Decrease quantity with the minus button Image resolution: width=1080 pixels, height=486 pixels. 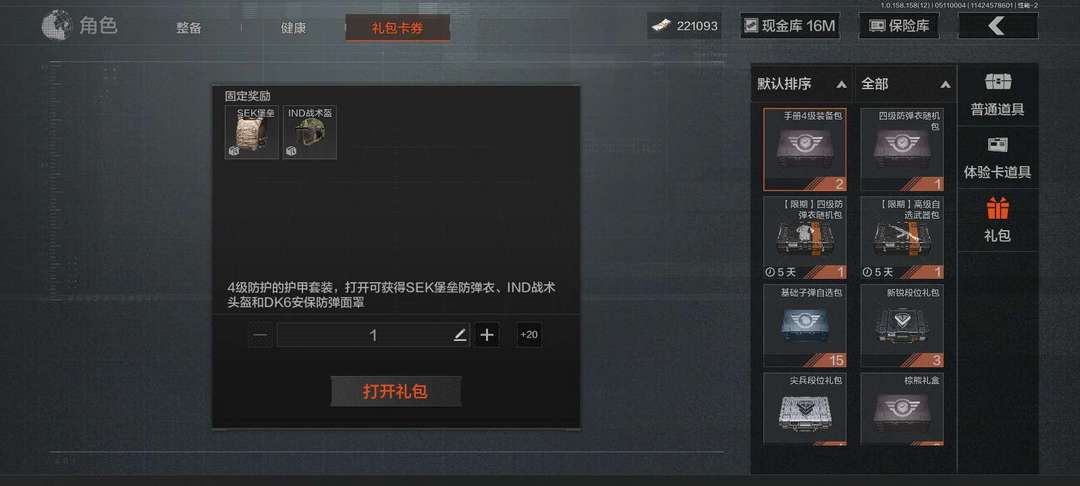pos(260,335)
